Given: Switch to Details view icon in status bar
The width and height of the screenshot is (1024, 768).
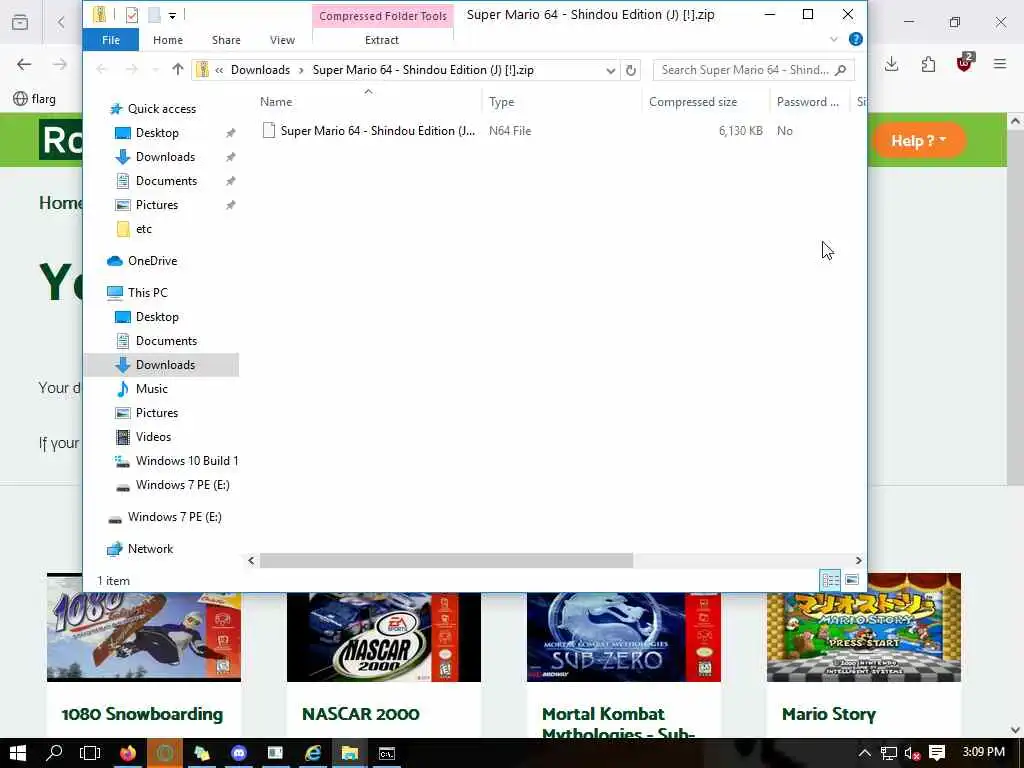Looking at the screenshot, I should pyautogui.click(x=831, y=580).
